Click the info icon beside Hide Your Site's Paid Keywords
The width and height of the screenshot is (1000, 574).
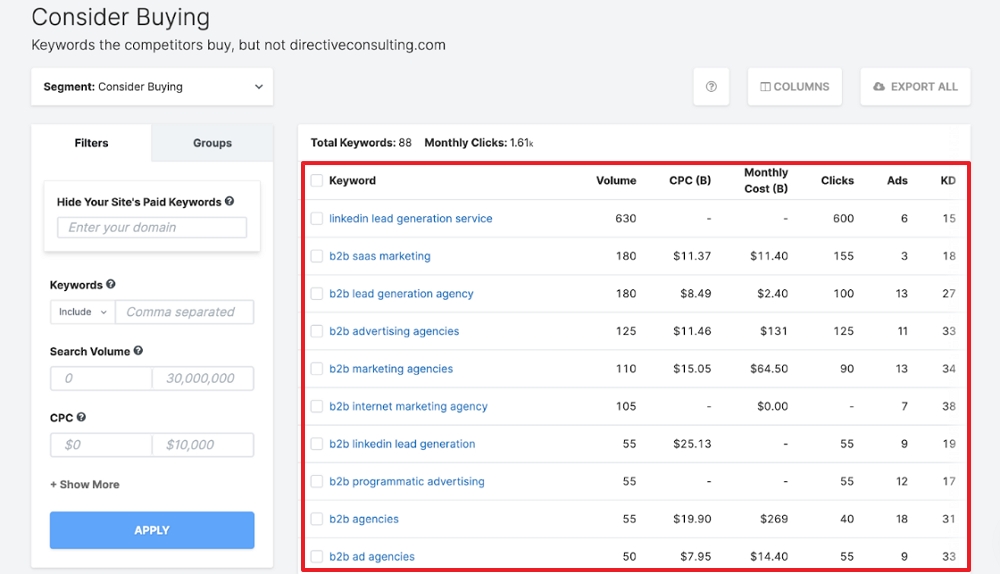point(230,202)
